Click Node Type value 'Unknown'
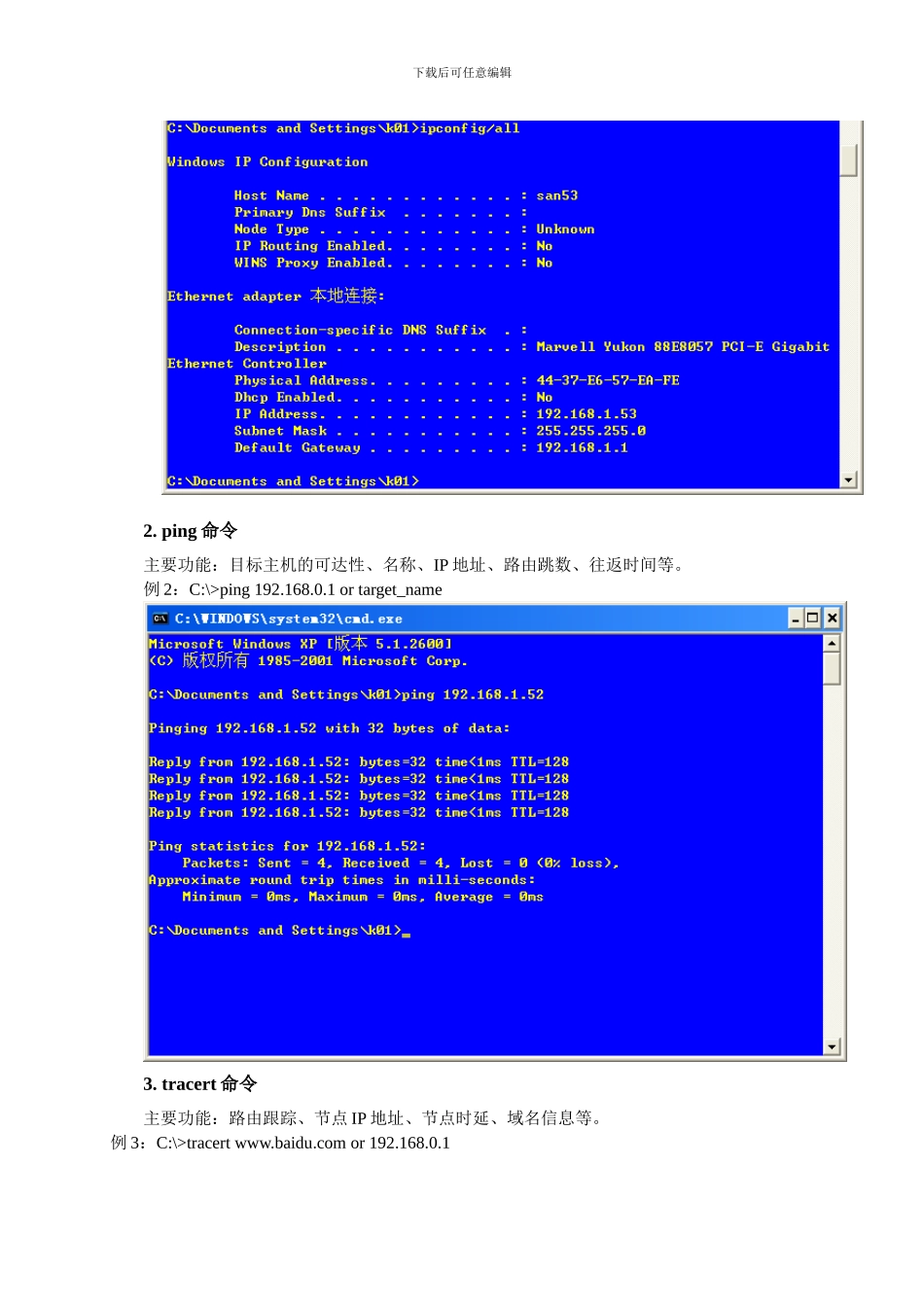This screenshot has width=924, height=1307. [565, 230]
